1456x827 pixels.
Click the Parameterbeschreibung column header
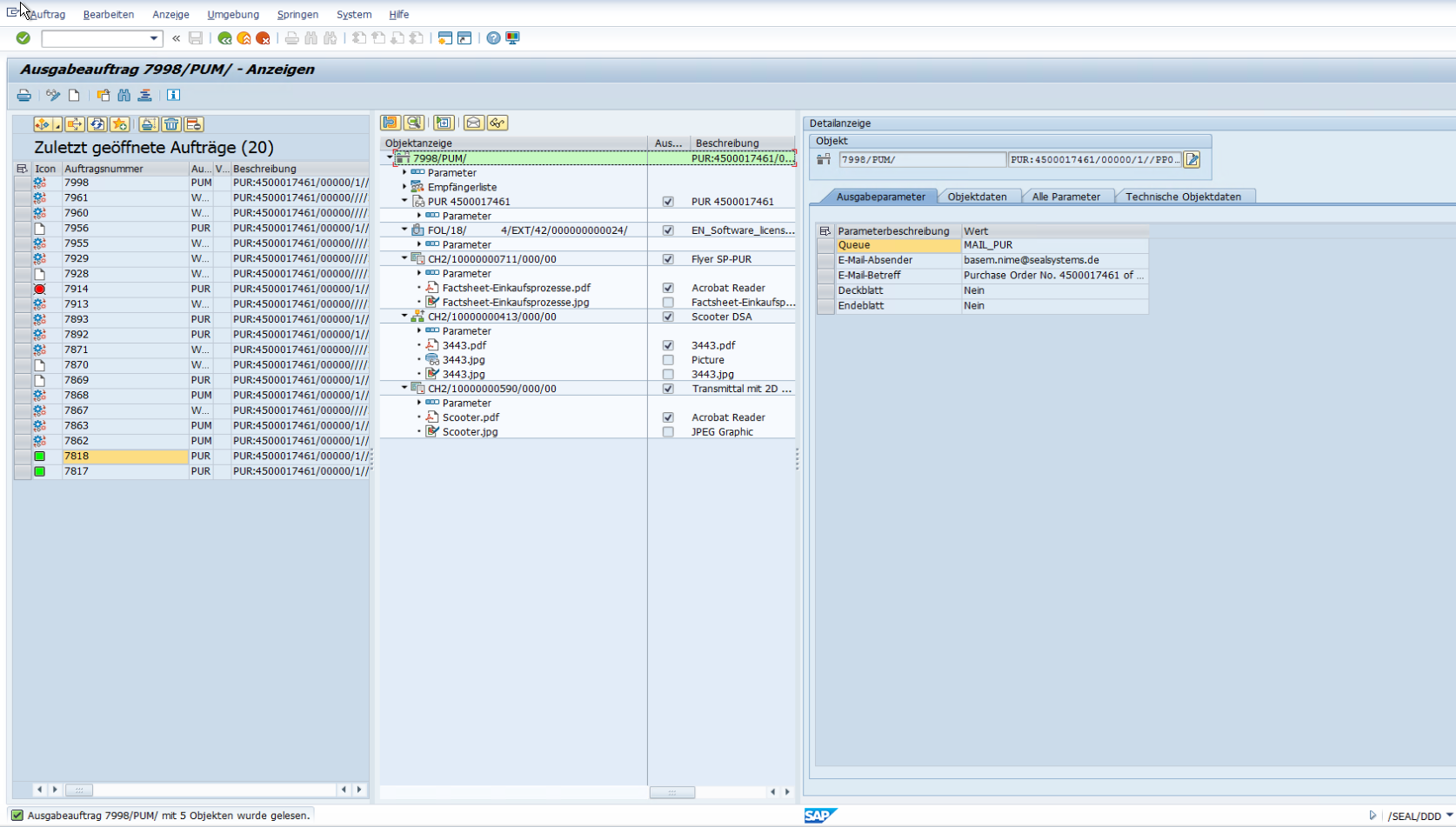[x=898, y=231]
